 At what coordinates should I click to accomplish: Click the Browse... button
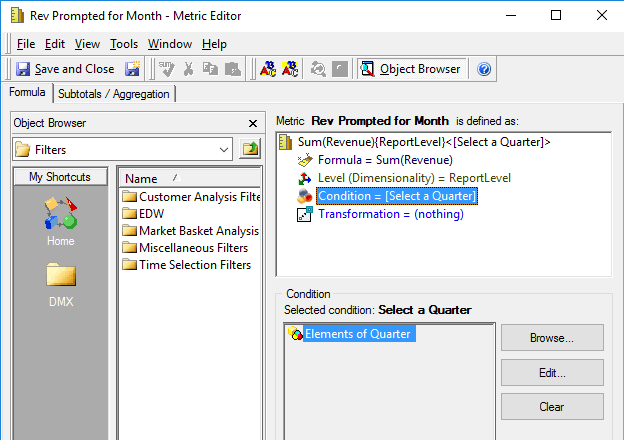[551, 338]
